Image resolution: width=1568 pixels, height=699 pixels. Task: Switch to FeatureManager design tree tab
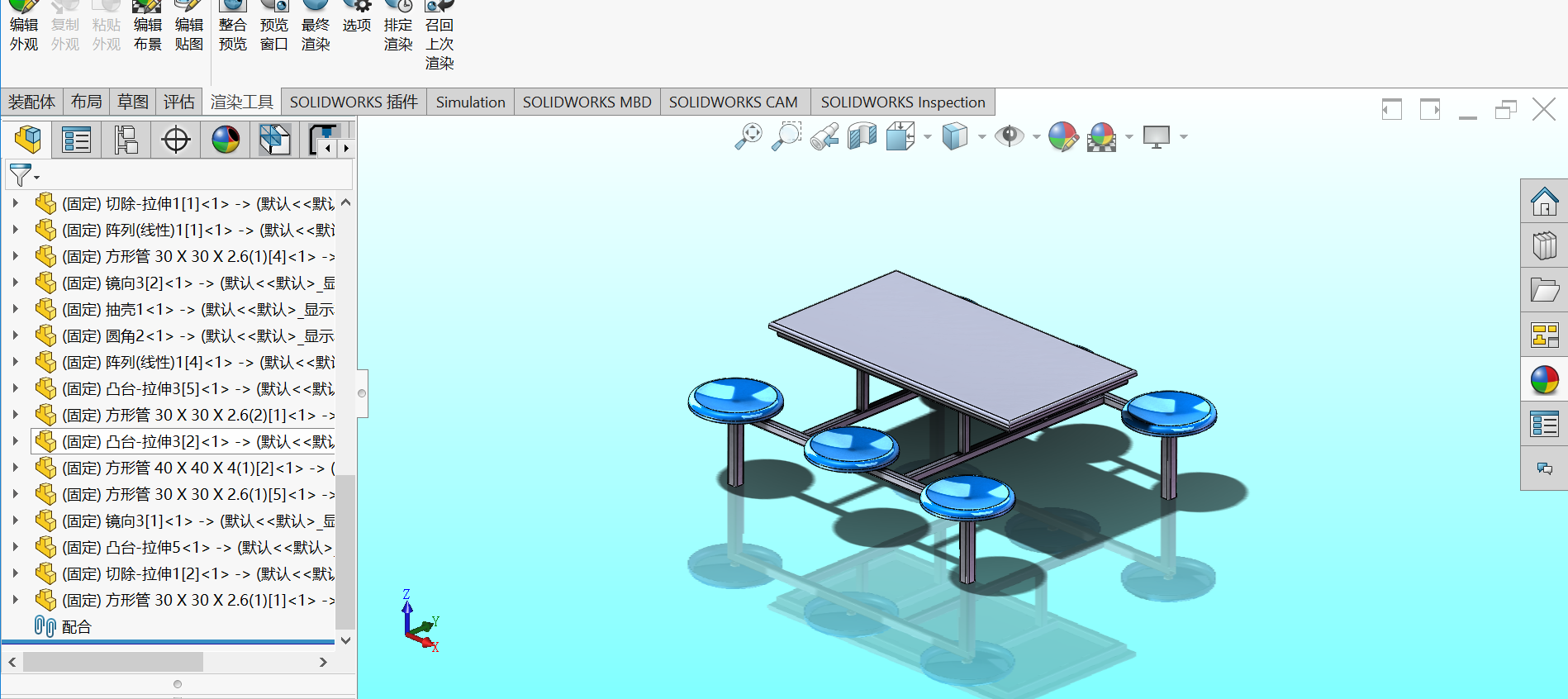point(27,139)
